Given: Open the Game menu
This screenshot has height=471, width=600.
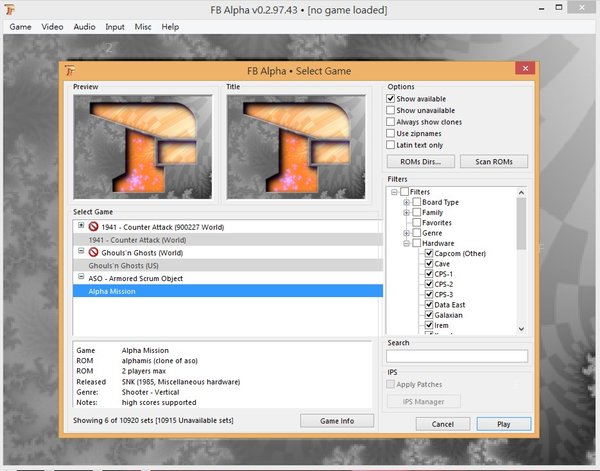Looking at the screenshot, I should 20,27.
